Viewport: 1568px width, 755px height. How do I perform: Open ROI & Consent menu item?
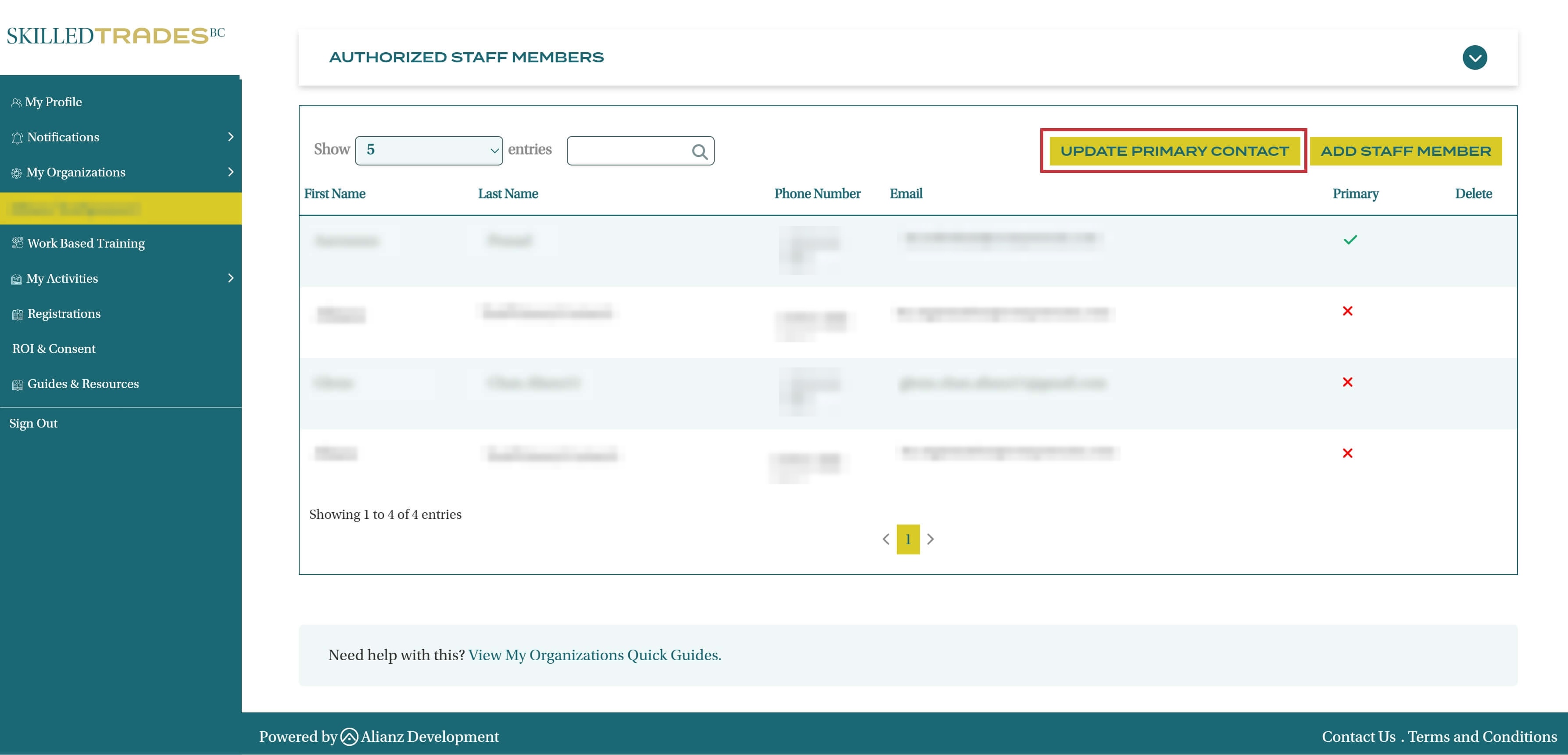[54, 349]
